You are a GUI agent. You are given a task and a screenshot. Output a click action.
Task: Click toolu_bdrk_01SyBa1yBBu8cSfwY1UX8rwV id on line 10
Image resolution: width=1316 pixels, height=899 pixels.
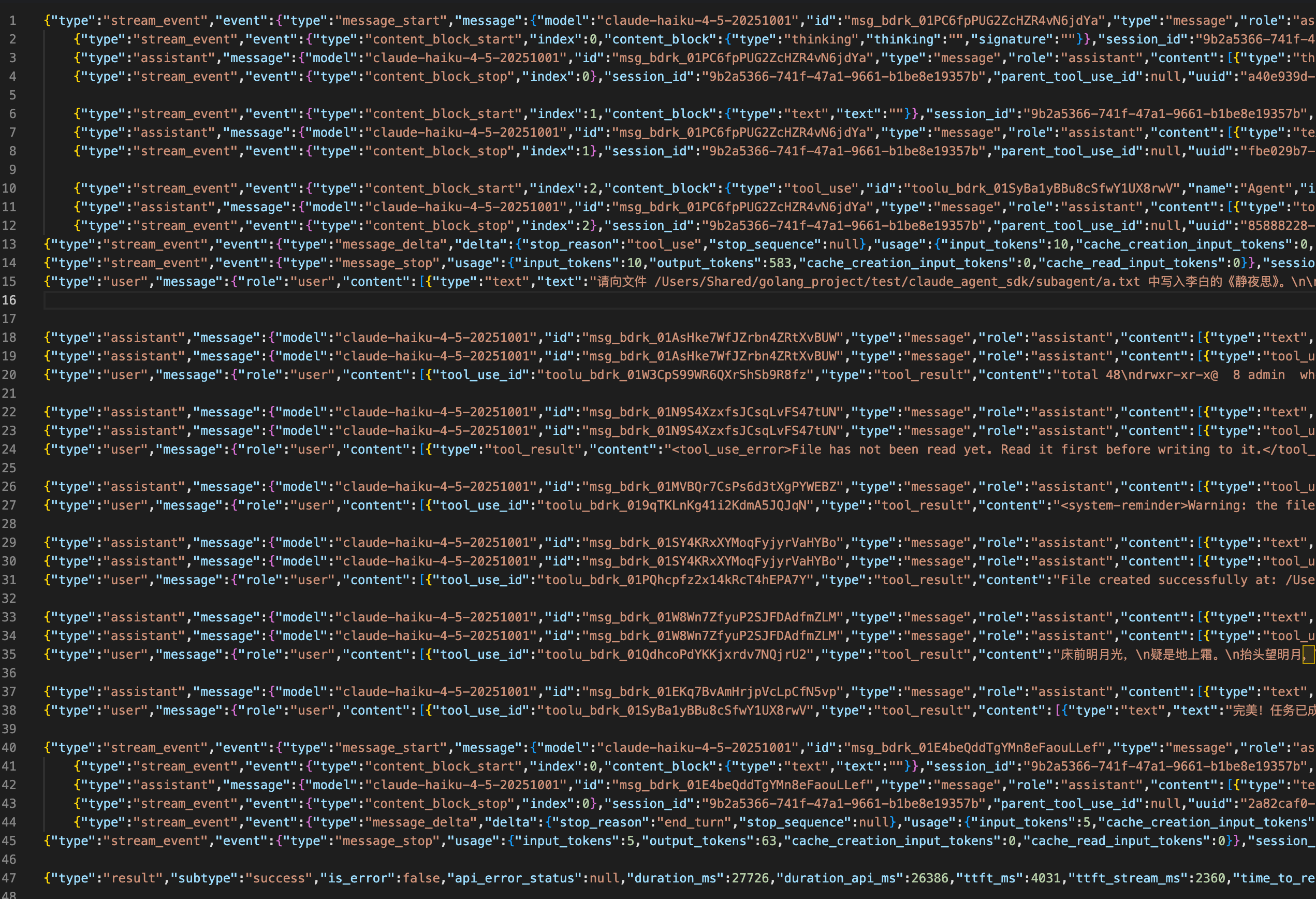pos(1042,189)
